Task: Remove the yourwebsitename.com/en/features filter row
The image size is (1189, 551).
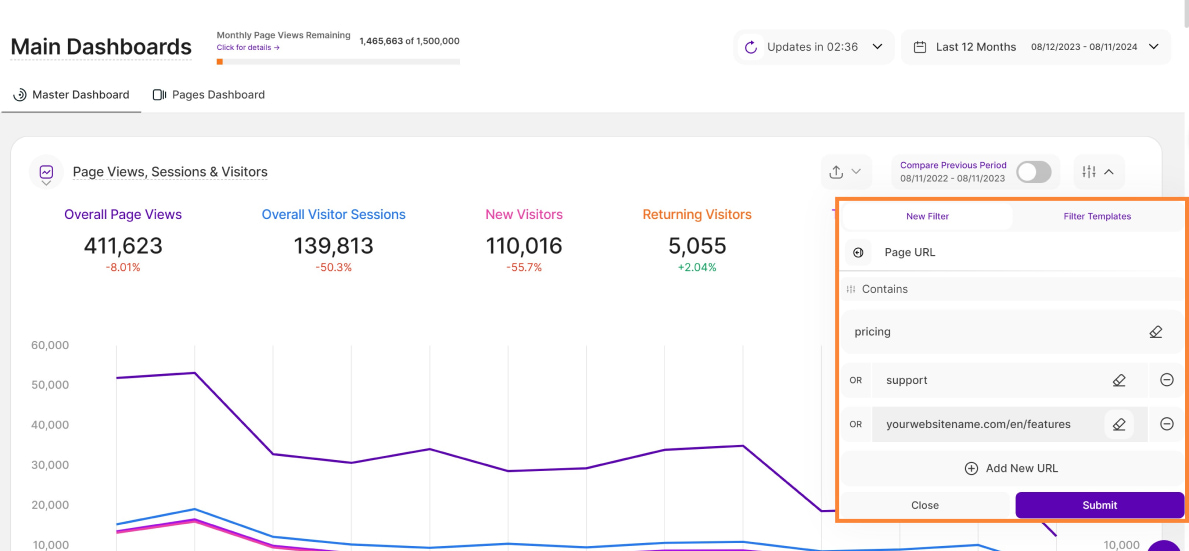Action: coord(1166,424)
